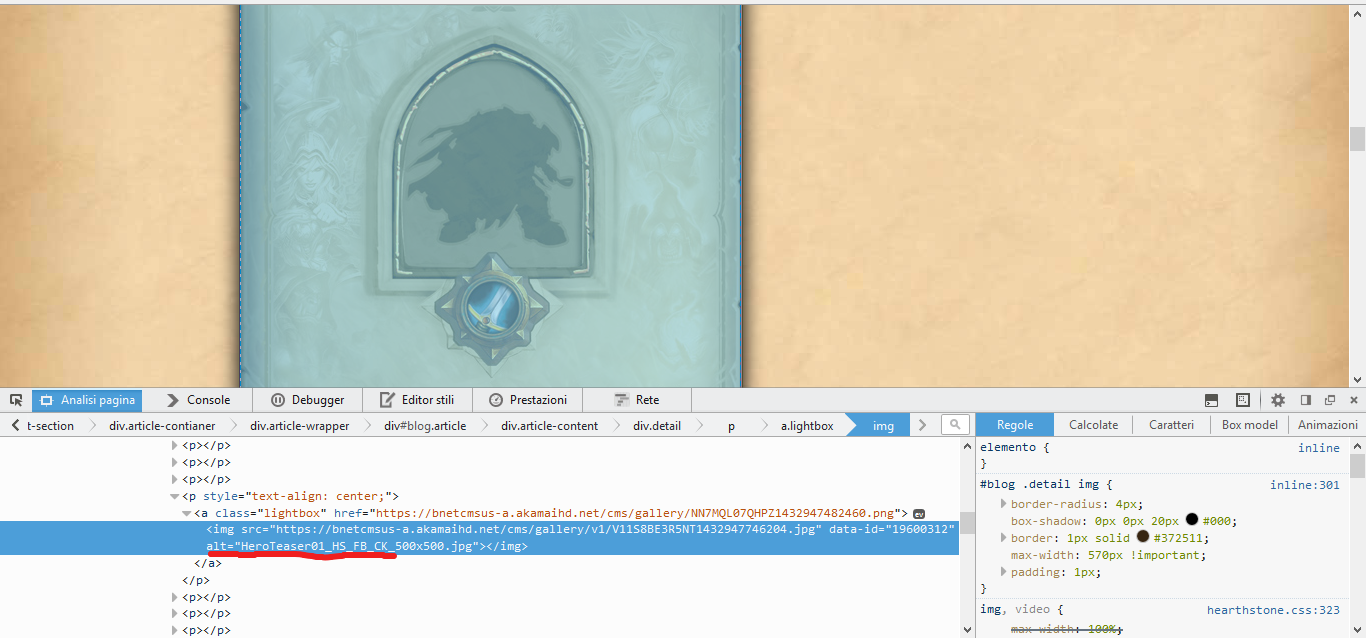Switch to the Analisi pagina tab
The height and width of the screenshot is (638, 1366).
coord(87,400)
